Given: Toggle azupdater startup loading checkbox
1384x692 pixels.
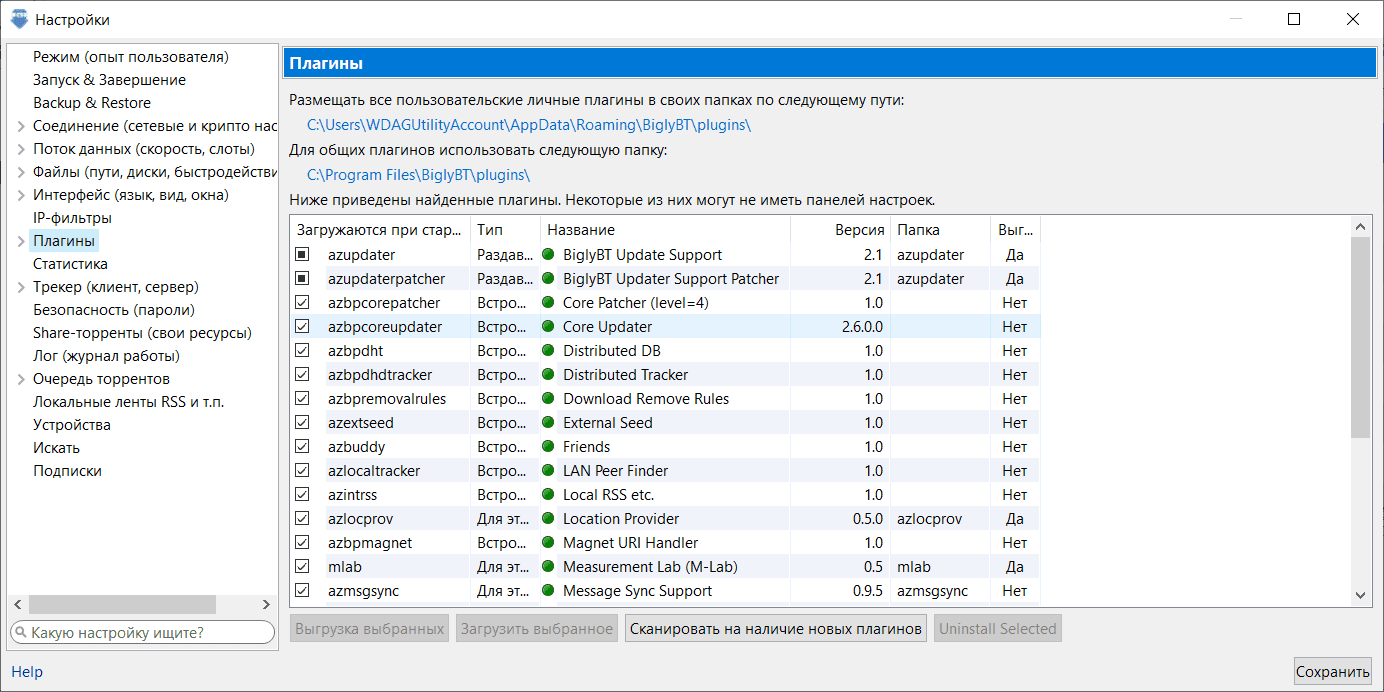Looking at the screenshot, I should [303, 255].
